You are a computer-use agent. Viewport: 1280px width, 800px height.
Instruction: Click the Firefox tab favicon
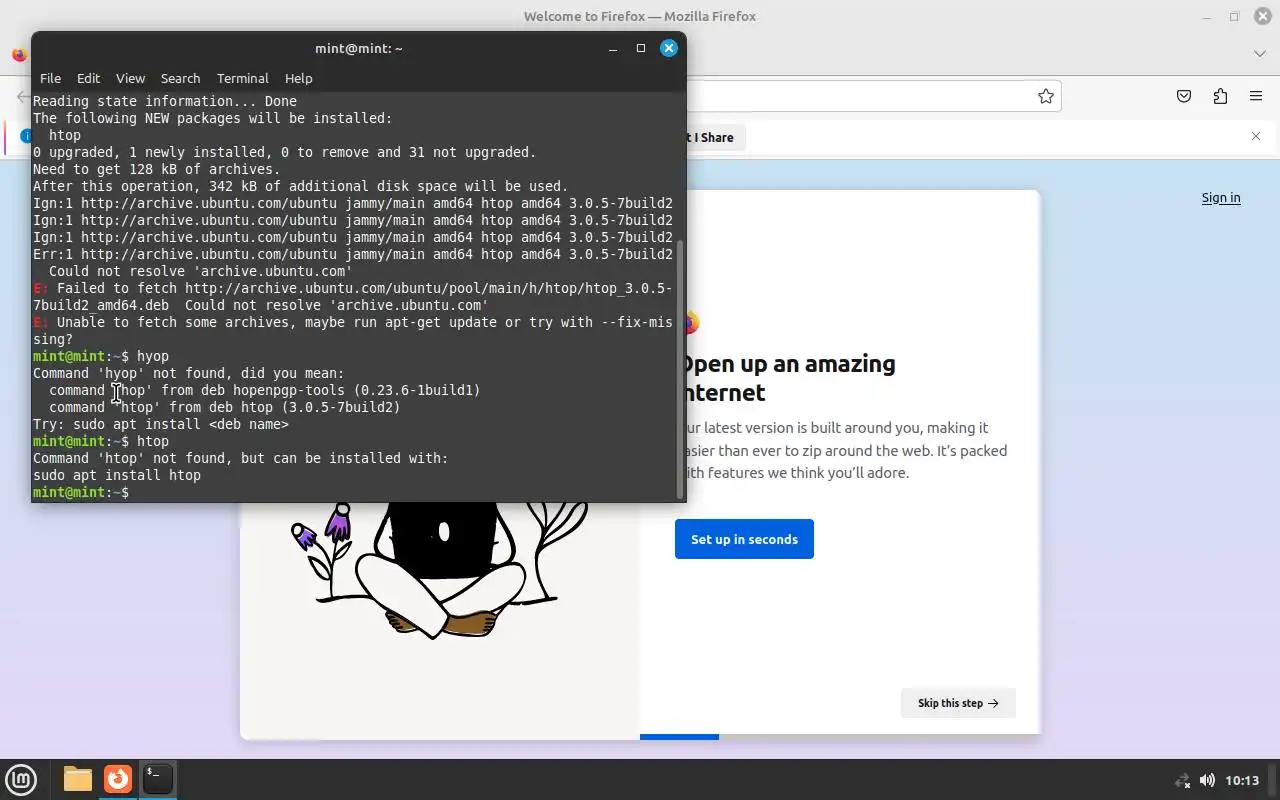[19, 54]
